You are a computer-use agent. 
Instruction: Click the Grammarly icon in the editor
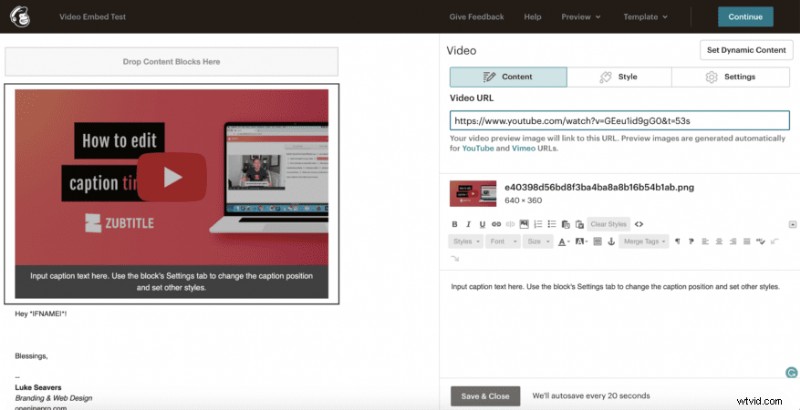(791, 373)
